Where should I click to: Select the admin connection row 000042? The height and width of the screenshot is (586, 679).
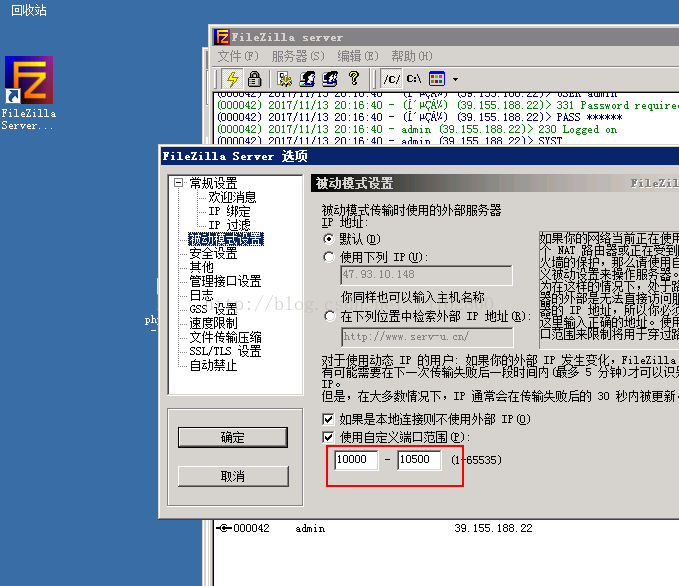(446, 528)
